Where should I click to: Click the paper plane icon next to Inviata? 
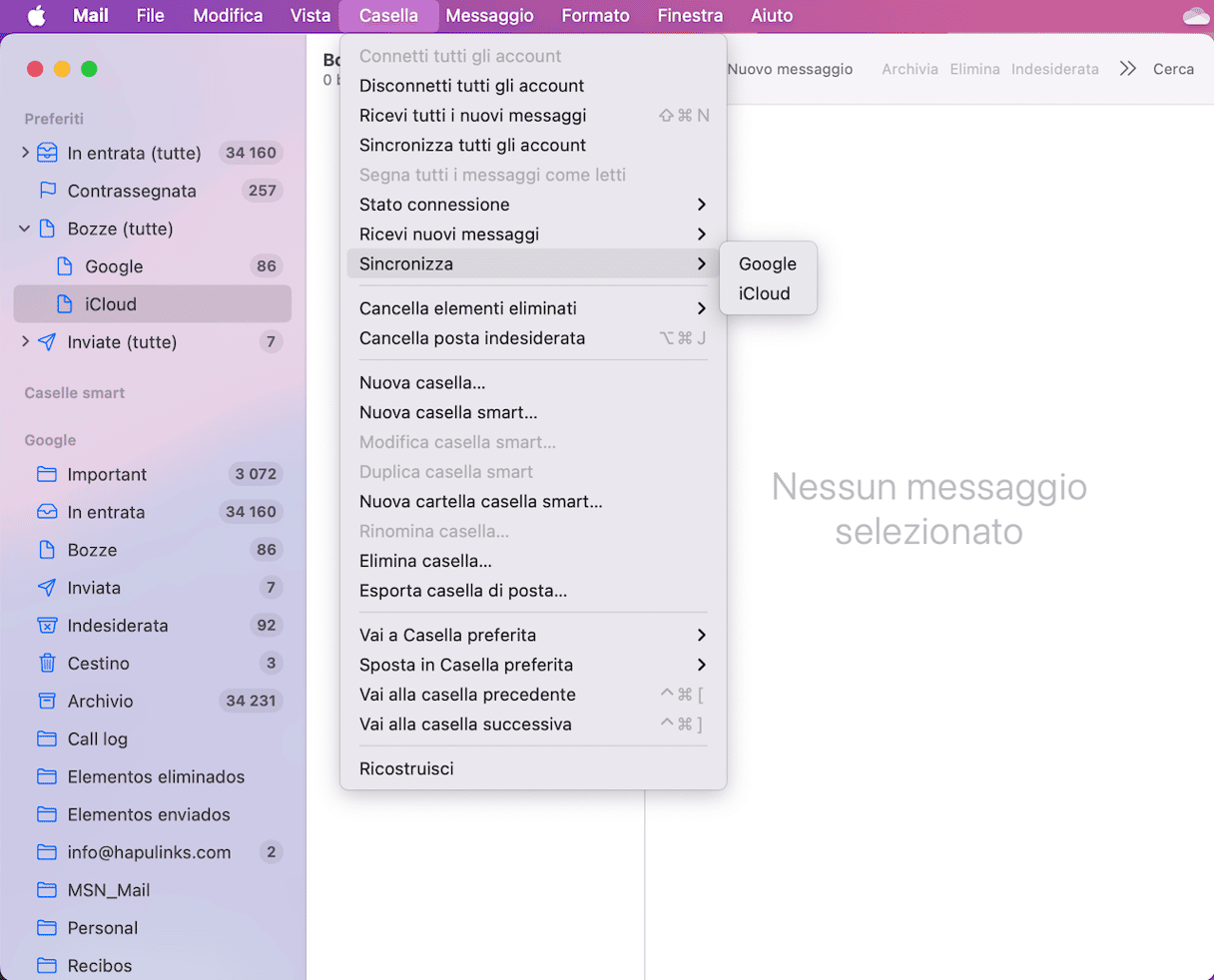point(47,588)
